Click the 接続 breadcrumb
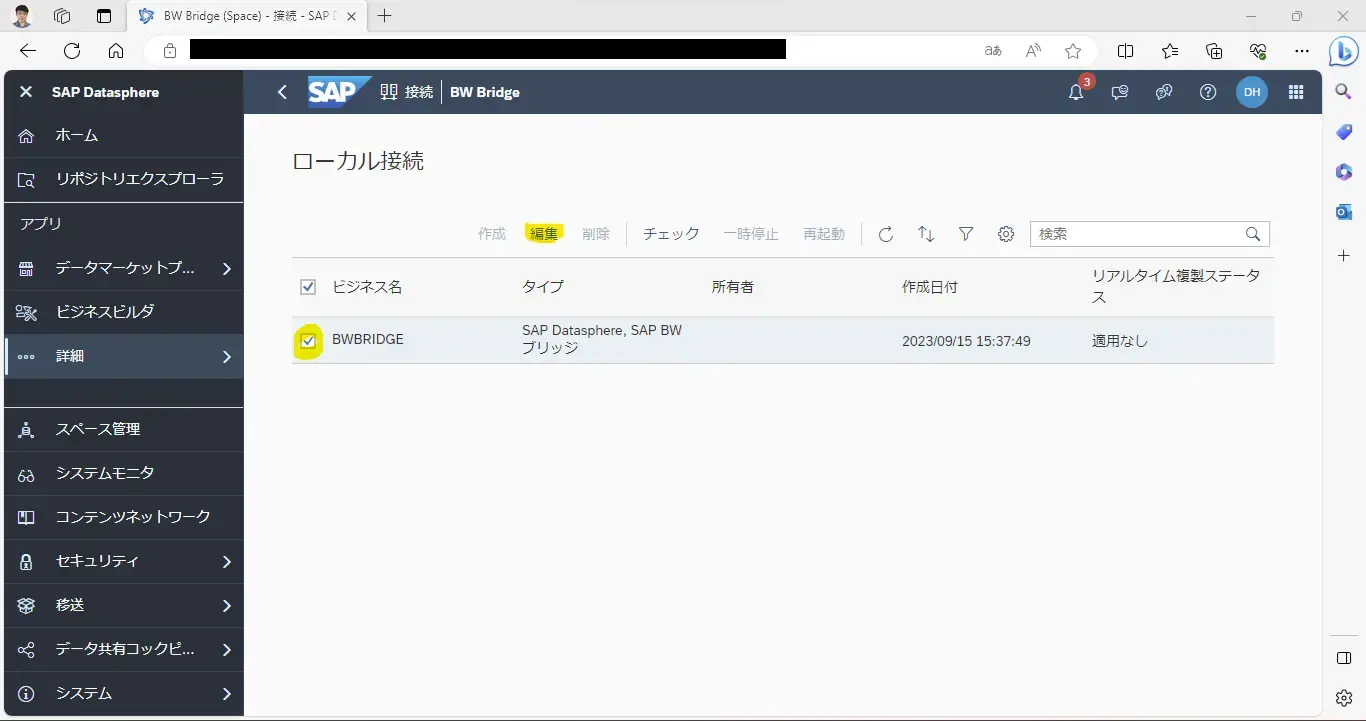1366x721 pixels. [407, 92]
